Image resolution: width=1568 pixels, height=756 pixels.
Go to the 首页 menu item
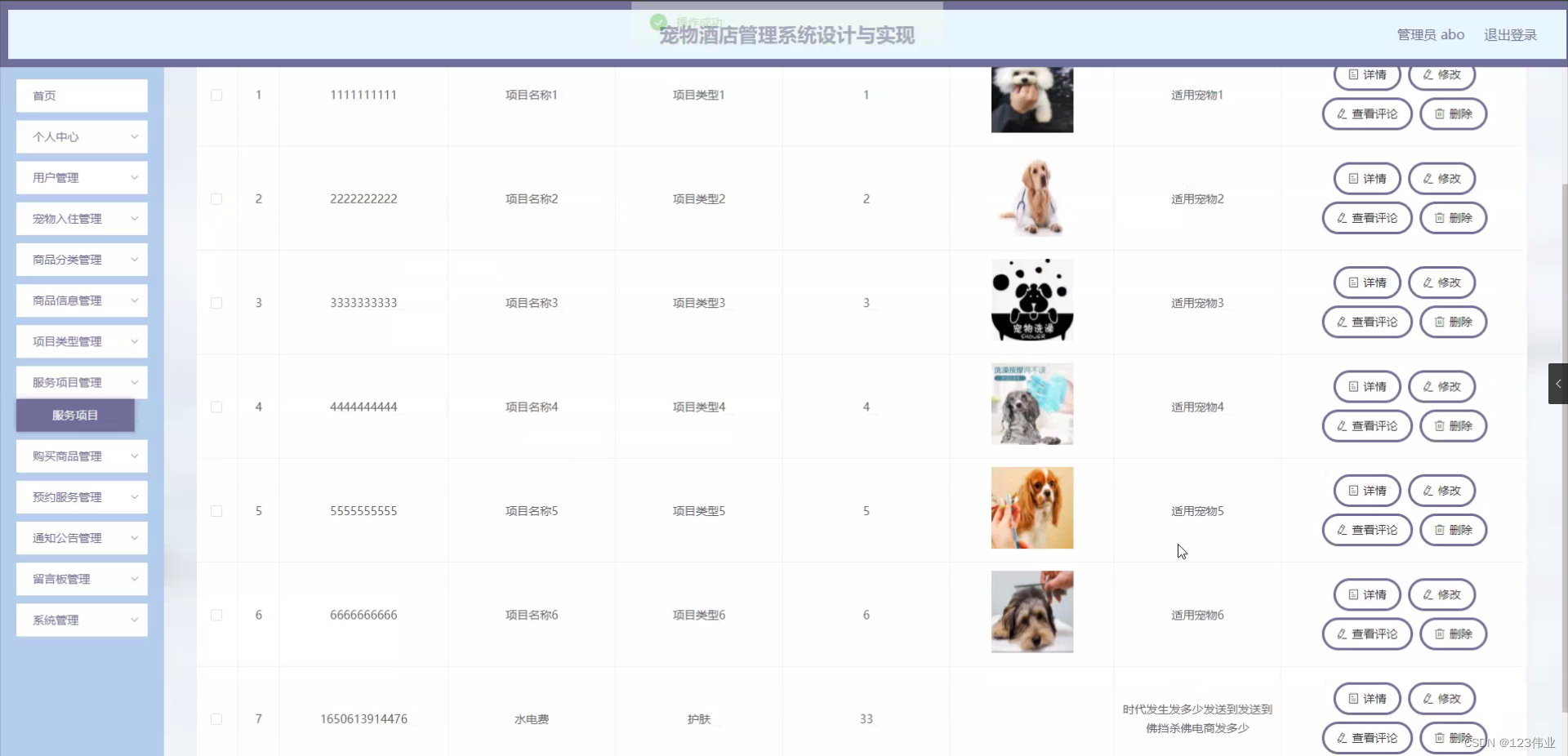(x=81, y=96)
